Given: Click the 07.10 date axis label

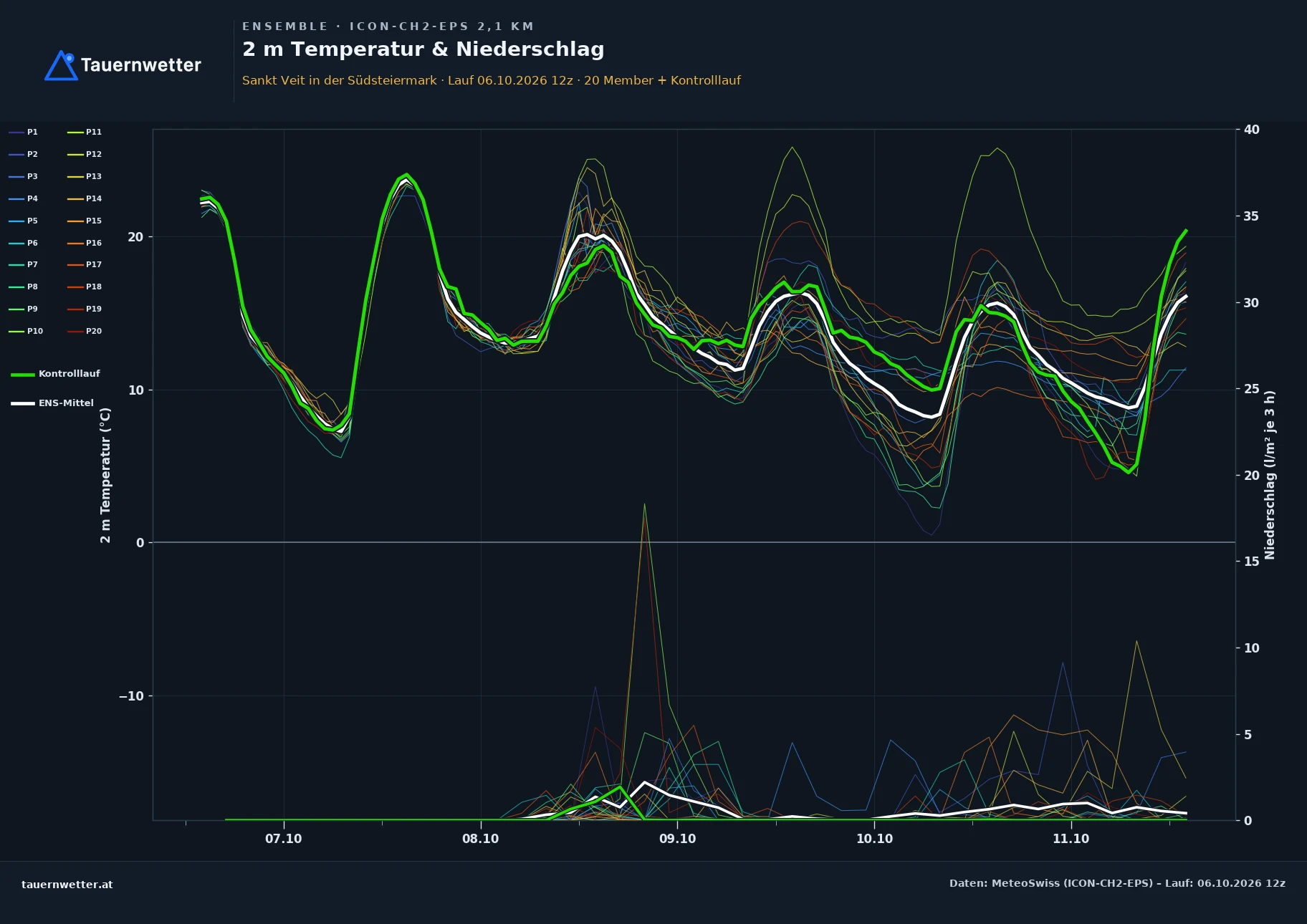Looking at the screenshot, I should pos(284,839).
